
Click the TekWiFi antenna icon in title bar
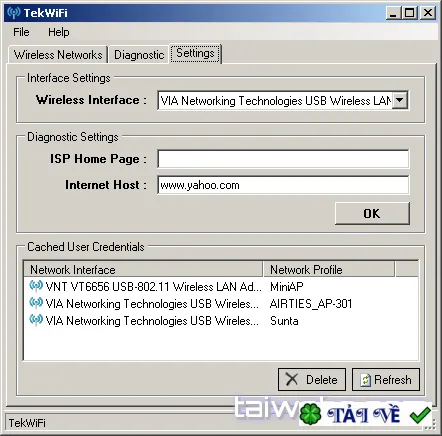point(14,13)
